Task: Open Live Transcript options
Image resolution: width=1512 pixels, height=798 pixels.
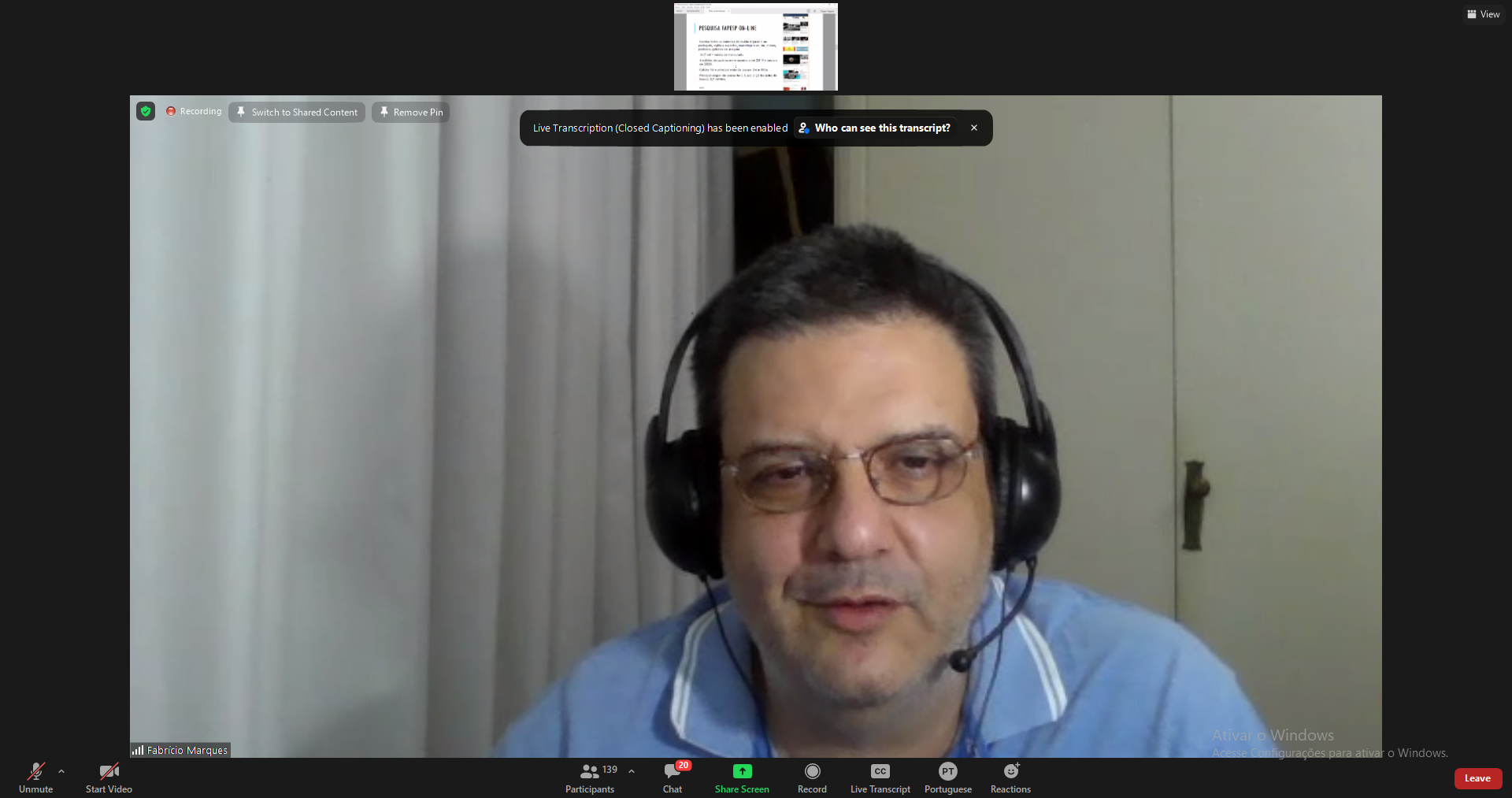Action: coord(880,777)
